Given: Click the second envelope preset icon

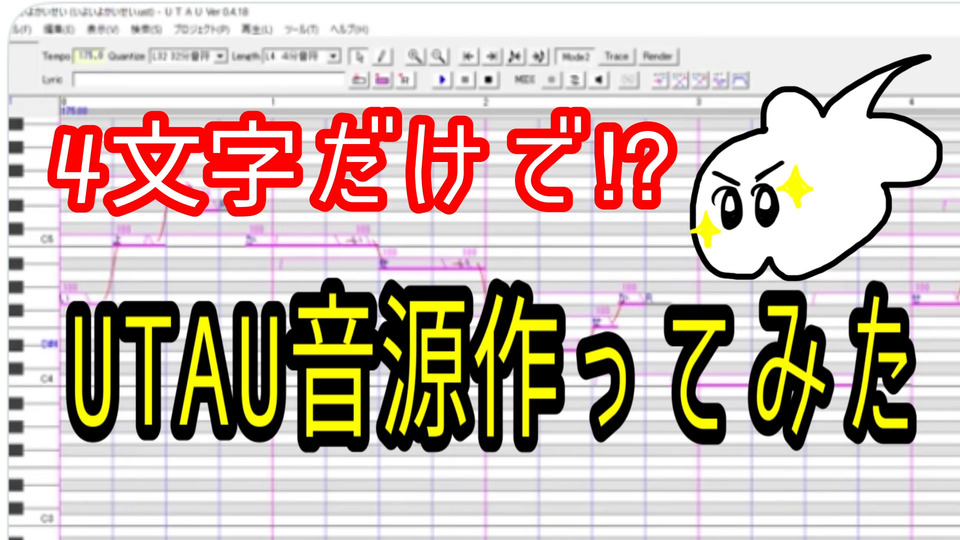Looking at the screenshot, I should [680, 80].
